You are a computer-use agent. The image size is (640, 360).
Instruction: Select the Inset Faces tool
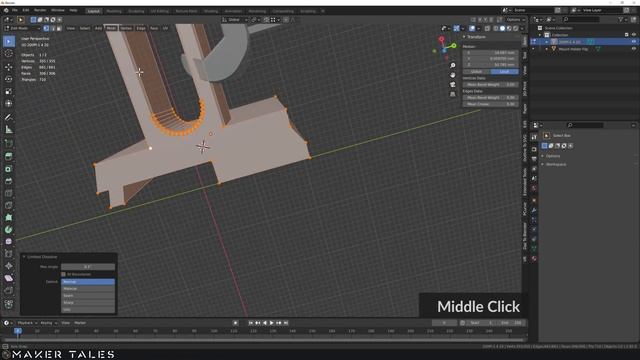click(9, 169)
